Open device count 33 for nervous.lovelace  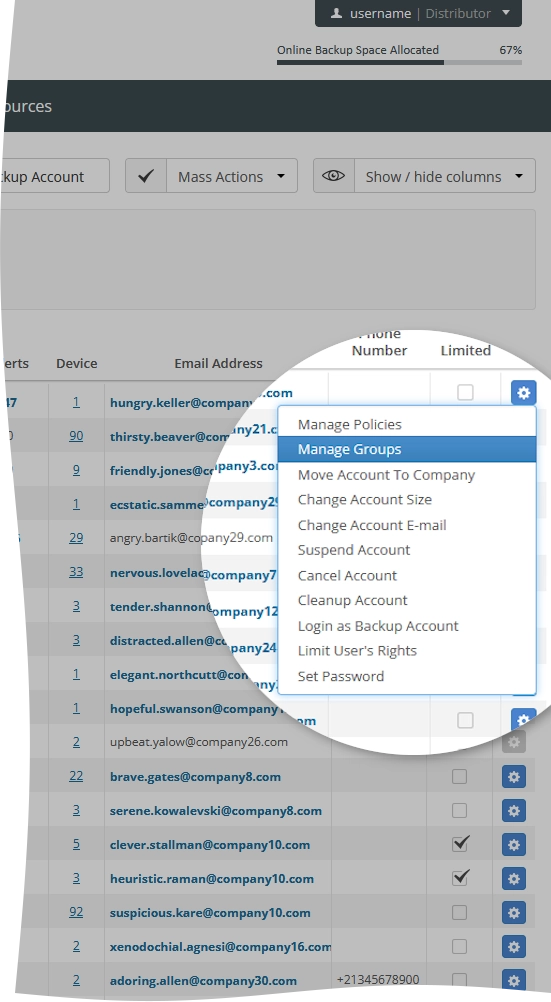[76, 571]
